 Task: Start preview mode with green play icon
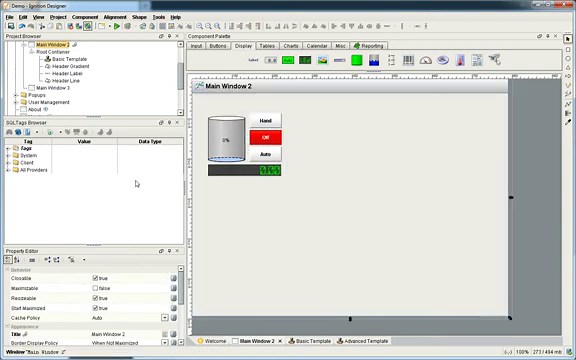tap(117, 26)
